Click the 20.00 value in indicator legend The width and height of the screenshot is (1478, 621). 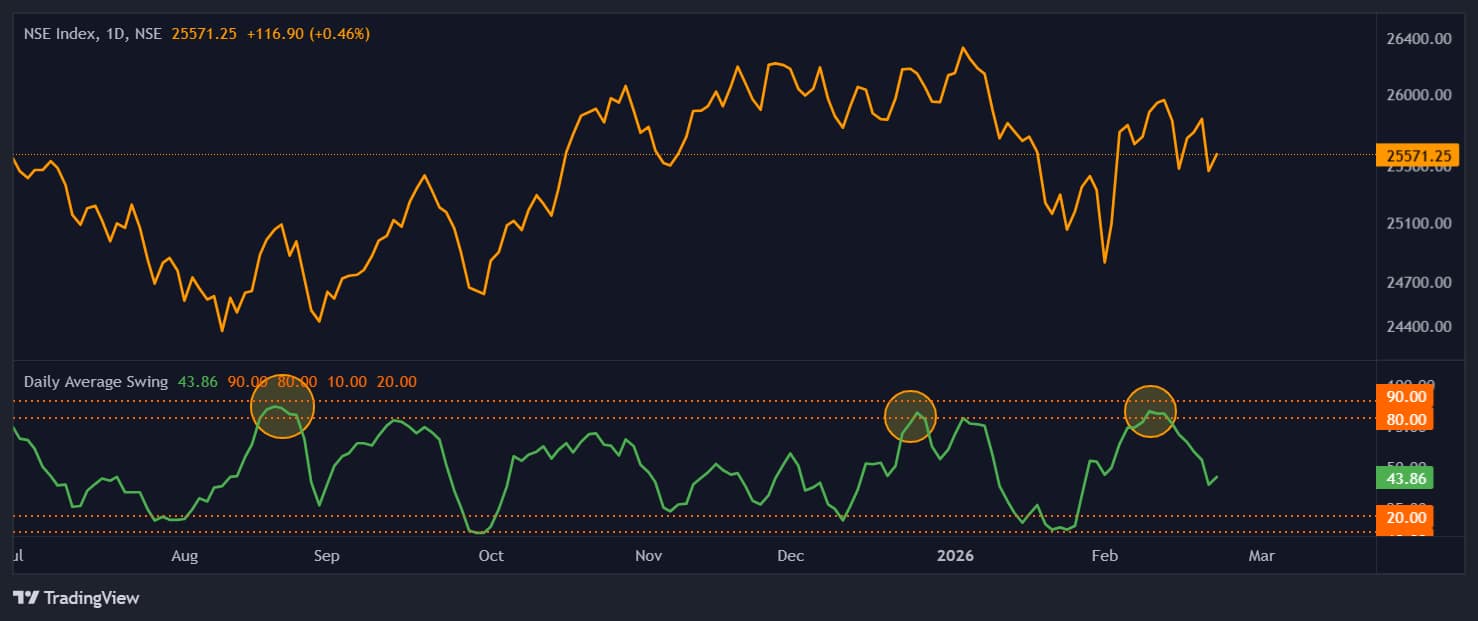(397, 381)
